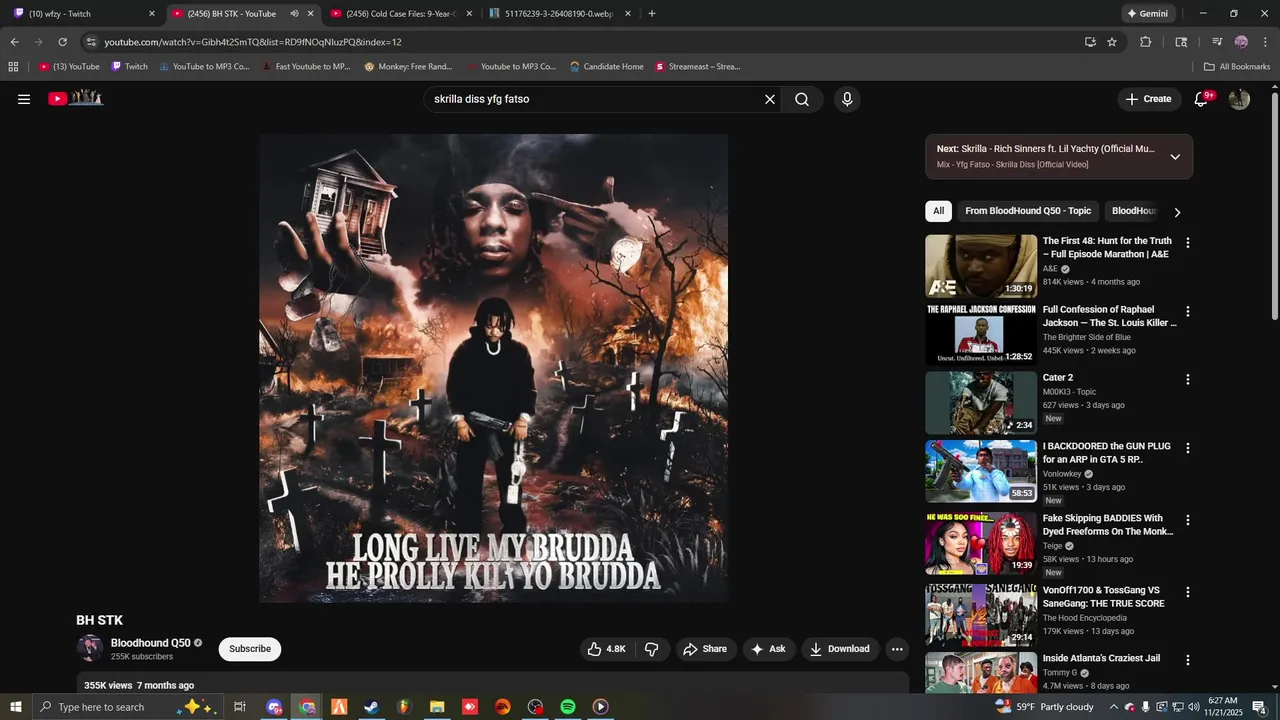Run search with the magnifier button
Screen dimensions: 1280x720
(x=802, y=99)
